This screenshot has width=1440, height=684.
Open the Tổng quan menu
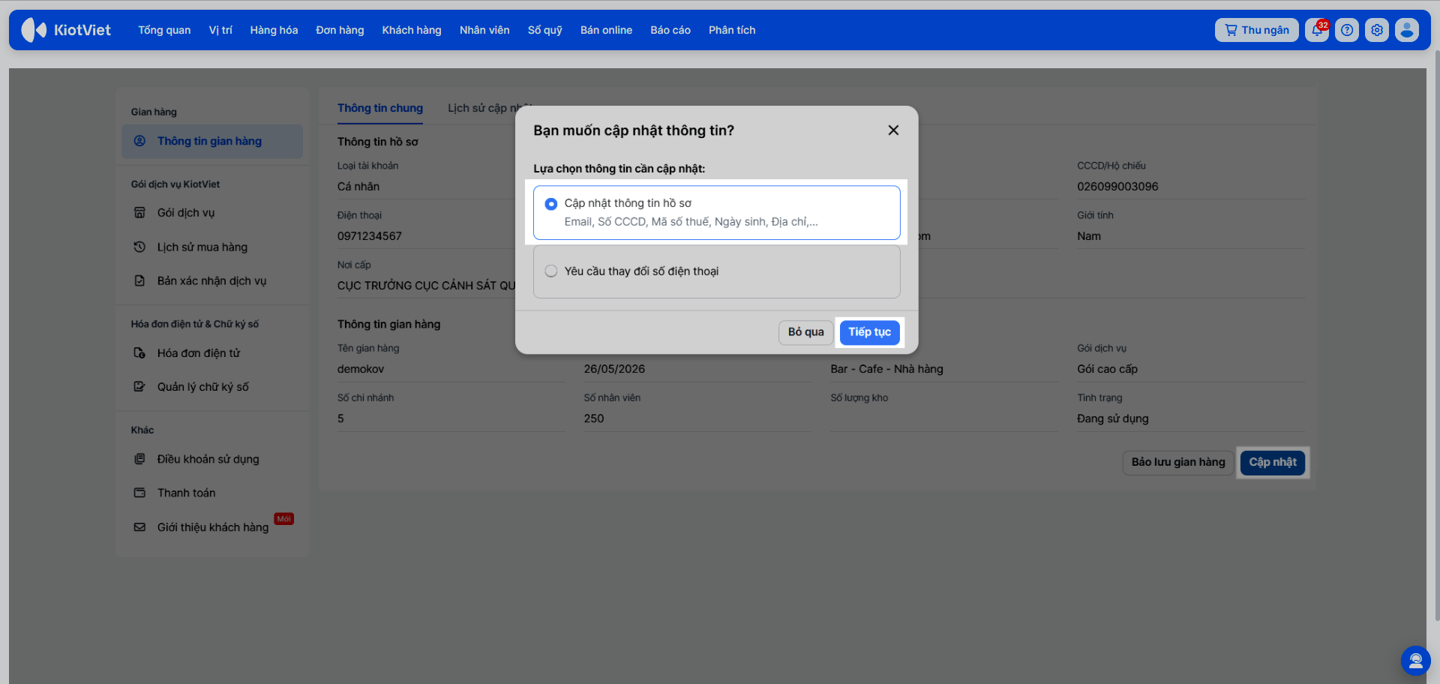(x=164, y=30)
